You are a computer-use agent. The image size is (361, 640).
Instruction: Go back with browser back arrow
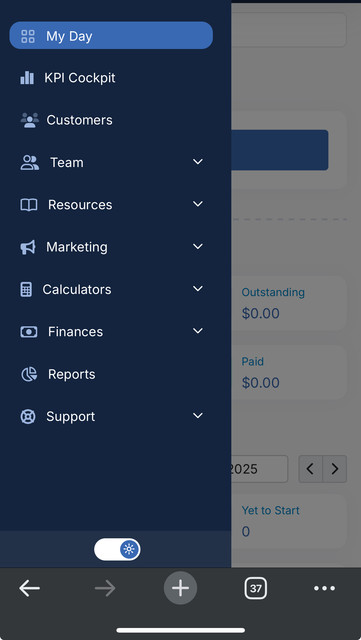click(x=29, y=588)
